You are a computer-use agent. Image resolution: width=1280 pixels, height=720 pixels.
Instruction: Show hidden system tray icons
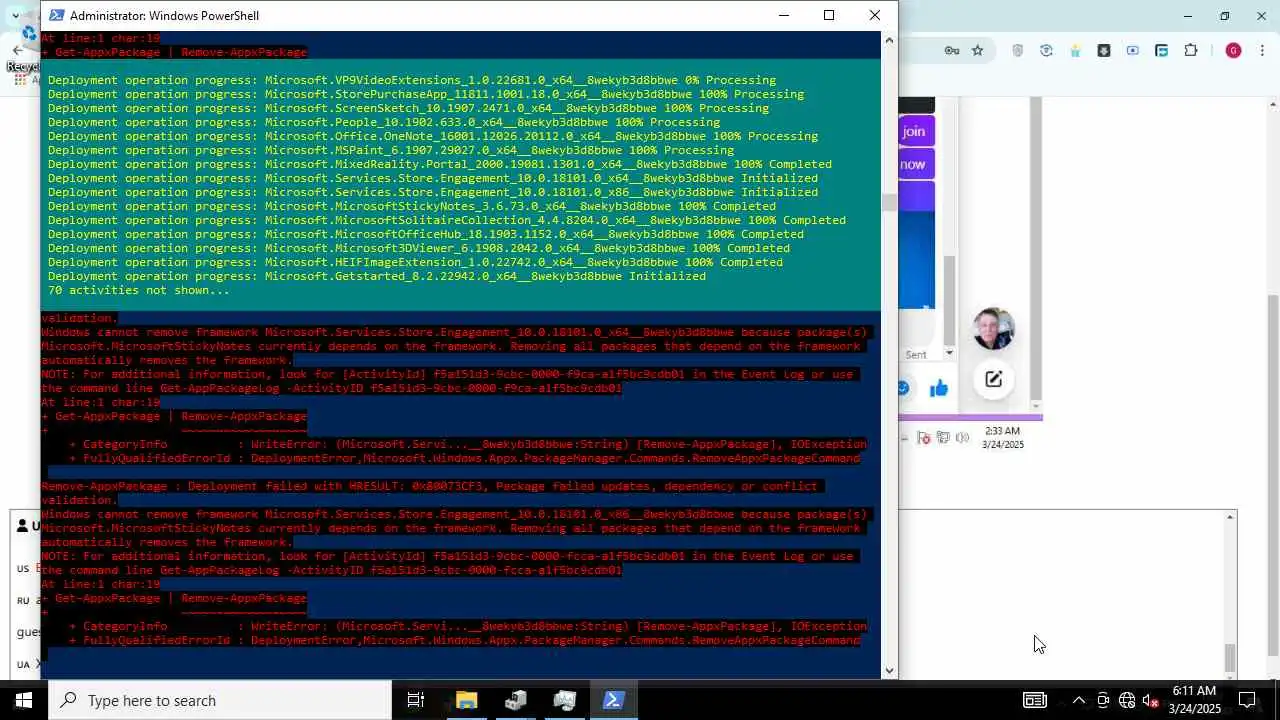[x=1078, y=700]
